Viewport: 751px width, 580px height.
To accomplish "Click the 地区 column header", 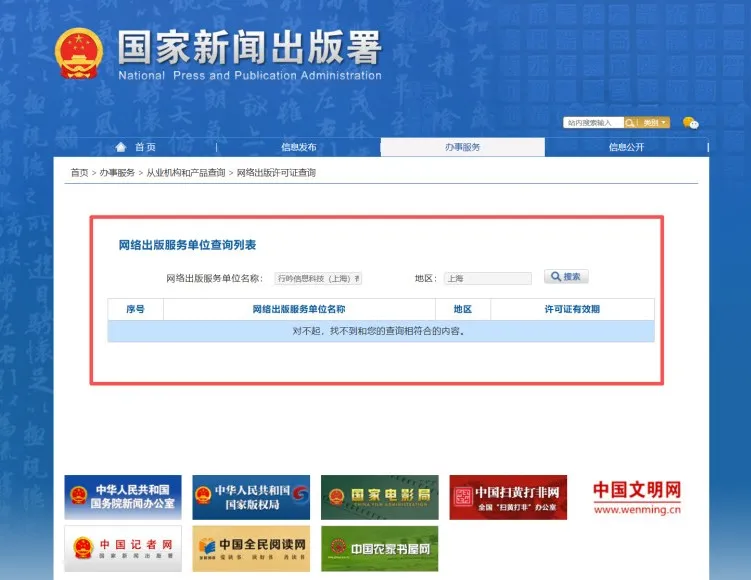I will pos(463,309).
